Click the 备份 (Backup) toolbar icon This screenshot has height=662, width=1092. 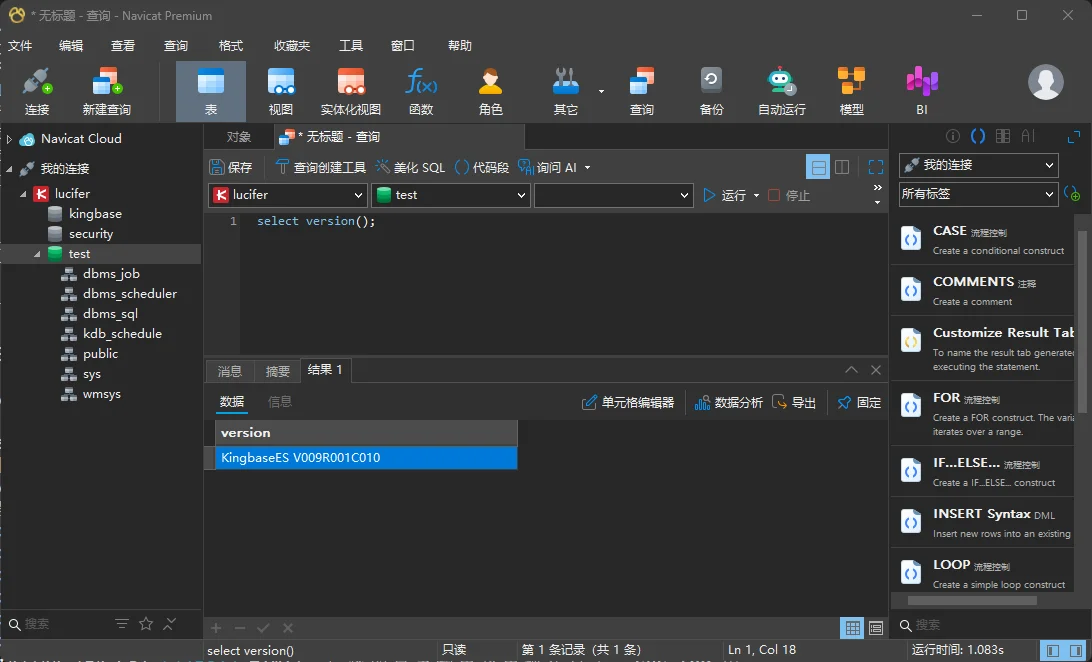point(711,91)
